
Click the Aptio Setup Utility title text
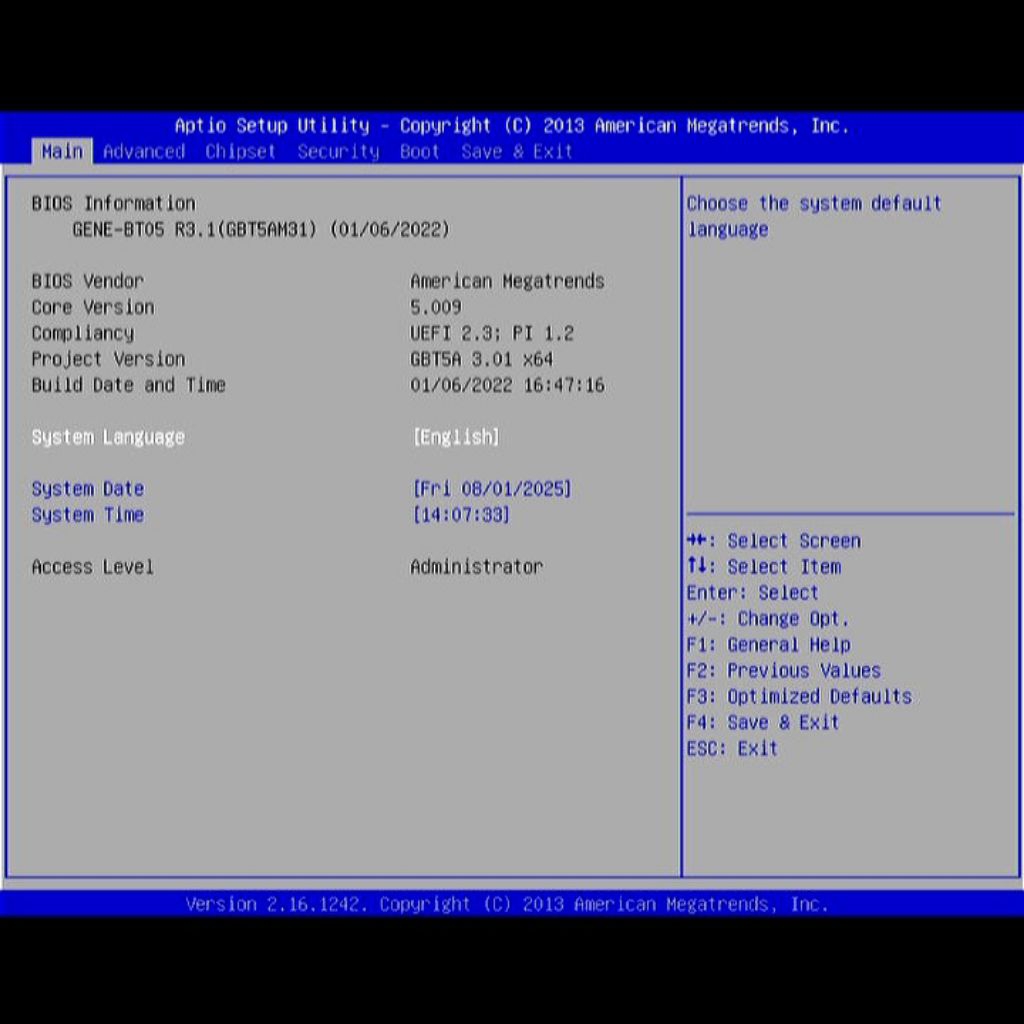pos(512,125)
